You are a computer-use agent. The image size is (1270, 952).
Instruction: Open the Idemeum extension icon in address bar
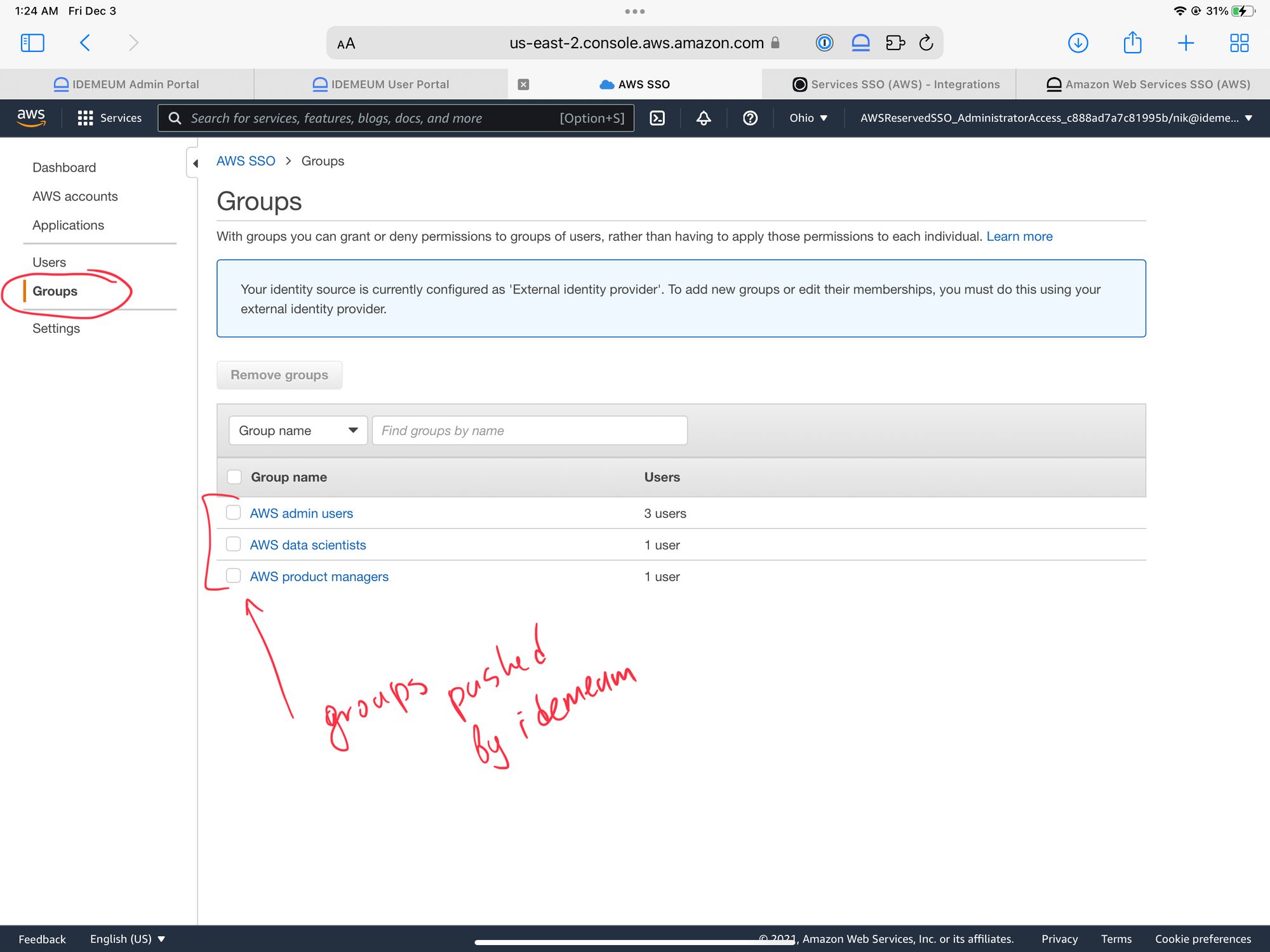click(860, 43)
